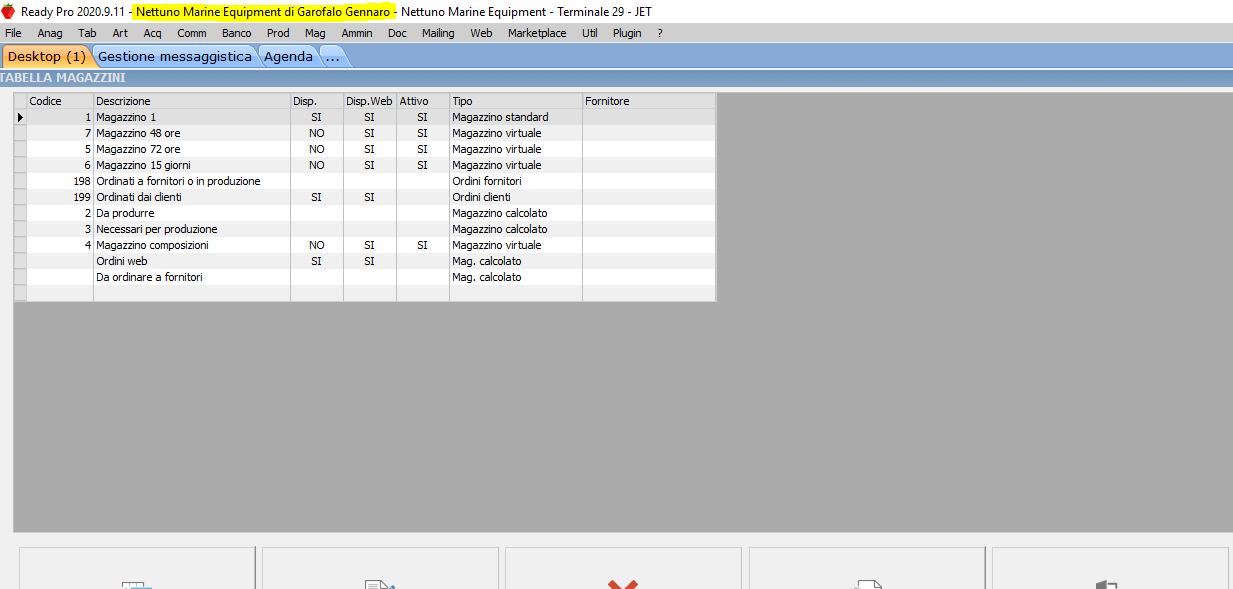Image resolution: width=1233 pixels, height=589 pixels.
Task: Select the 'Ordini web' cell
Action: (192, 261)
